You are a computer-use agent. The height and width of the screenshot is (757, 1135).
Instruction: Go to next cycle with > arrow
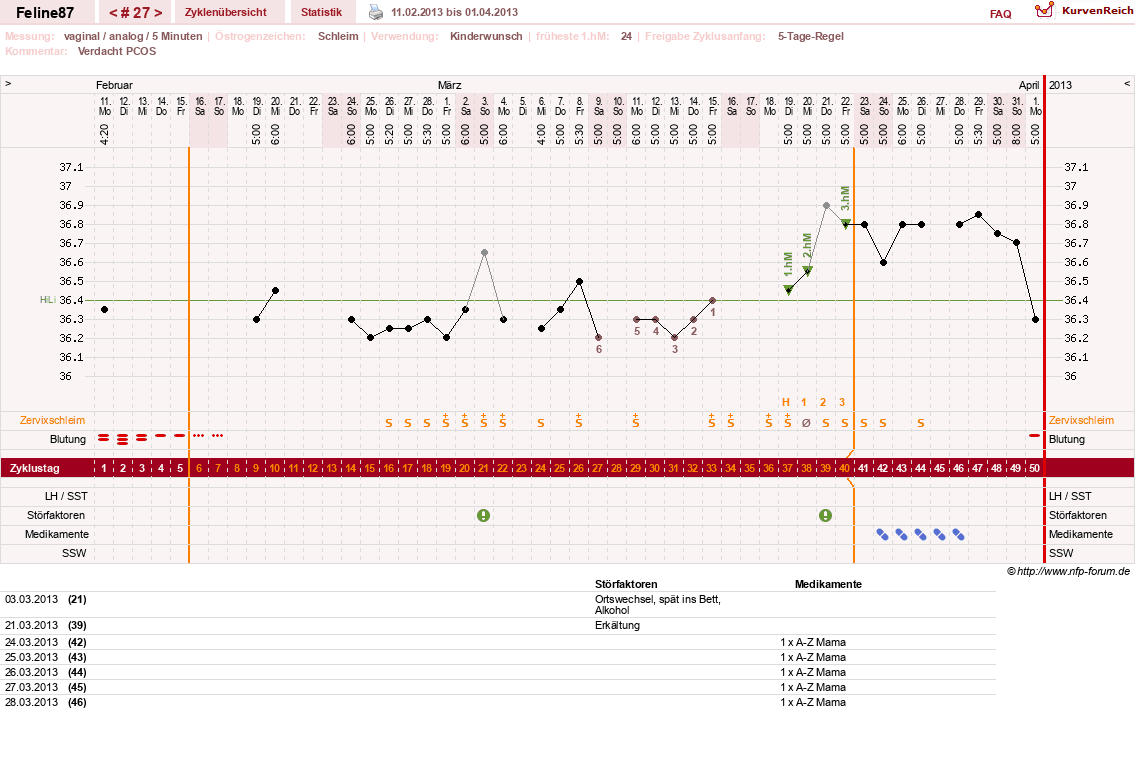158,12
